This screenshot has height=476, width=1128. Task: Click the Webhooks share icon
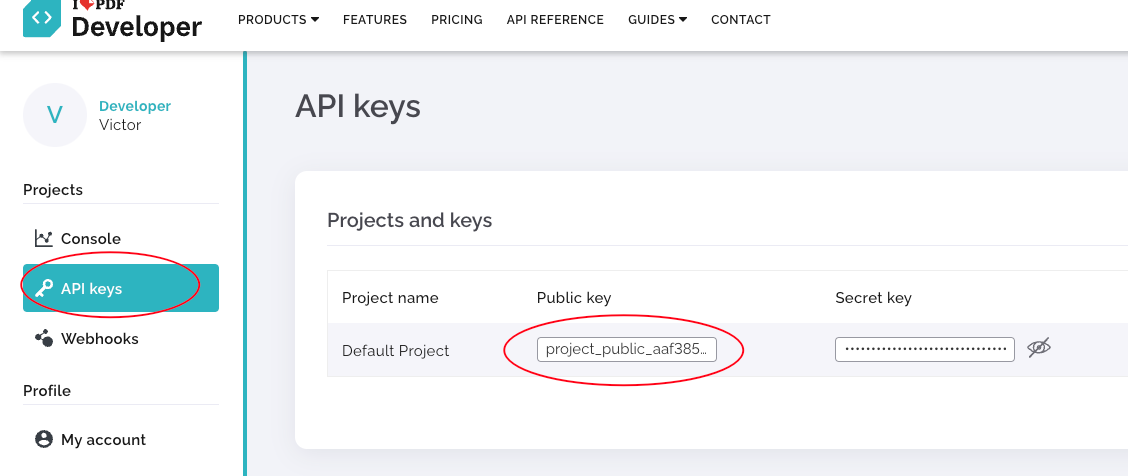click(x=43, y=339)
